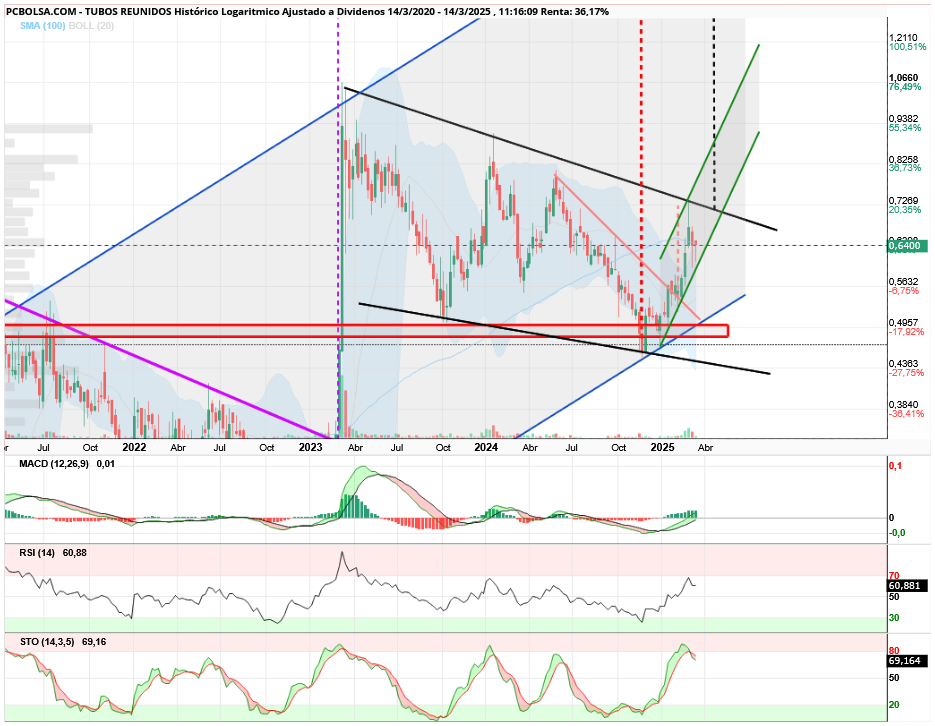This screenshot has height=726, width=935.
Task: Click the 100,51% percentage scale label
Action: (908, 46)
